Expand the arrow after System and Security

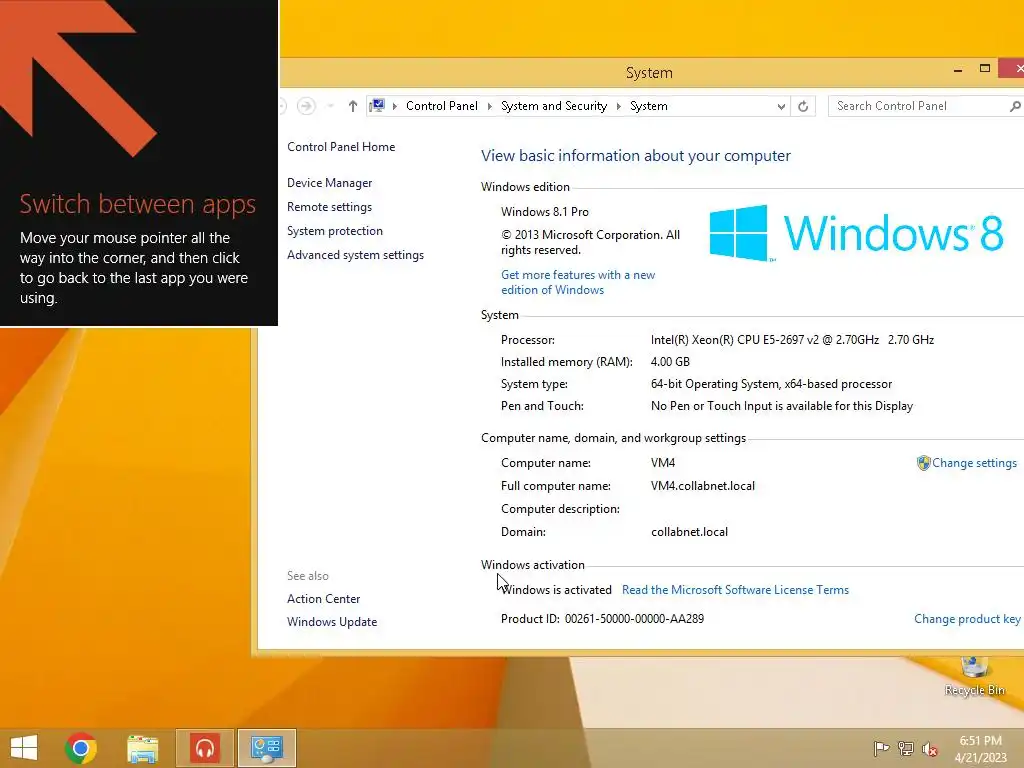click(618, 106)
